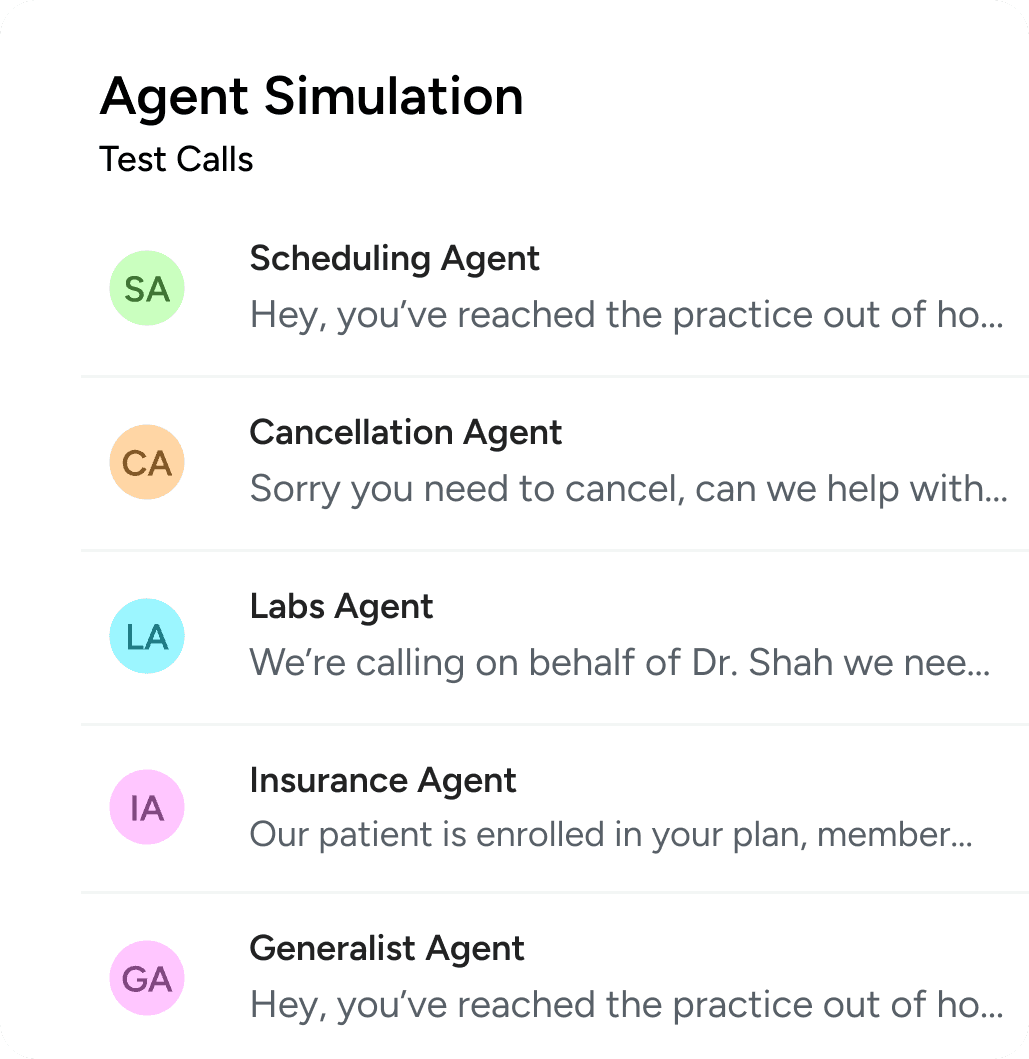Click the CA avatar for Cancellation Agent

pyautogui.click(x=146, y=462)
